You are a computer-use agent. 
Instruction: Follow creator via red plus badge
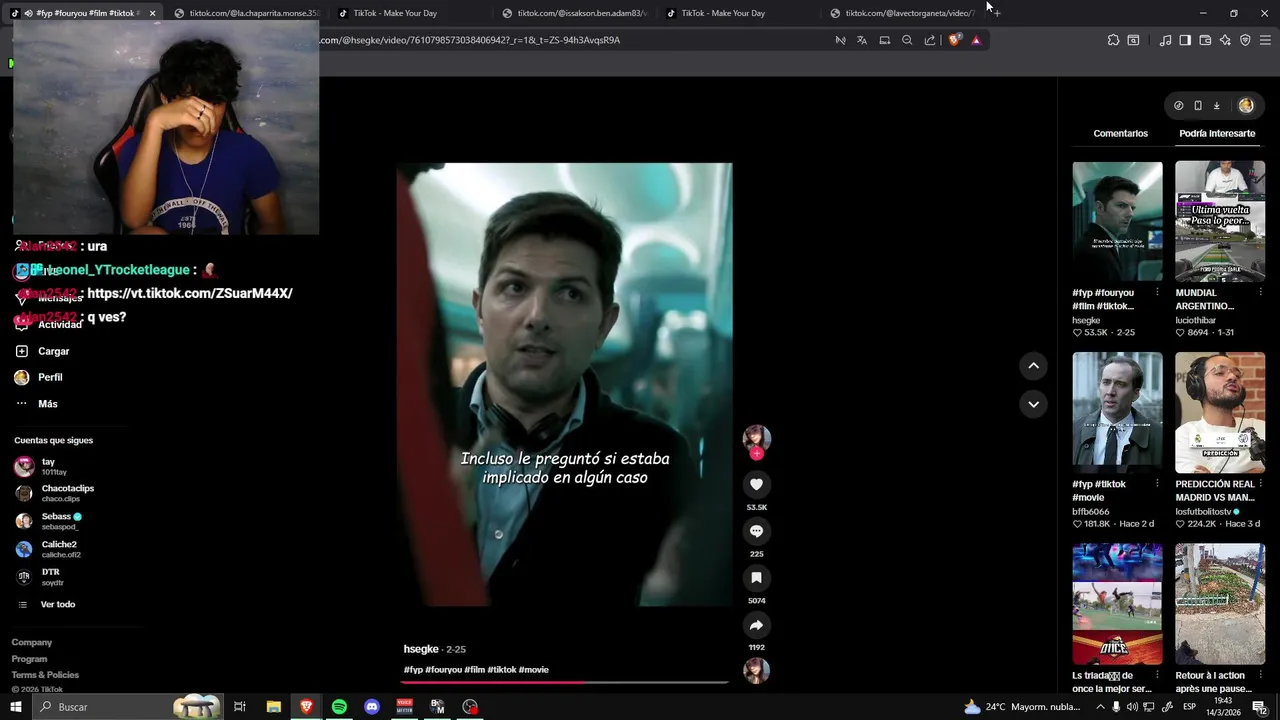[x=756, y=454]
